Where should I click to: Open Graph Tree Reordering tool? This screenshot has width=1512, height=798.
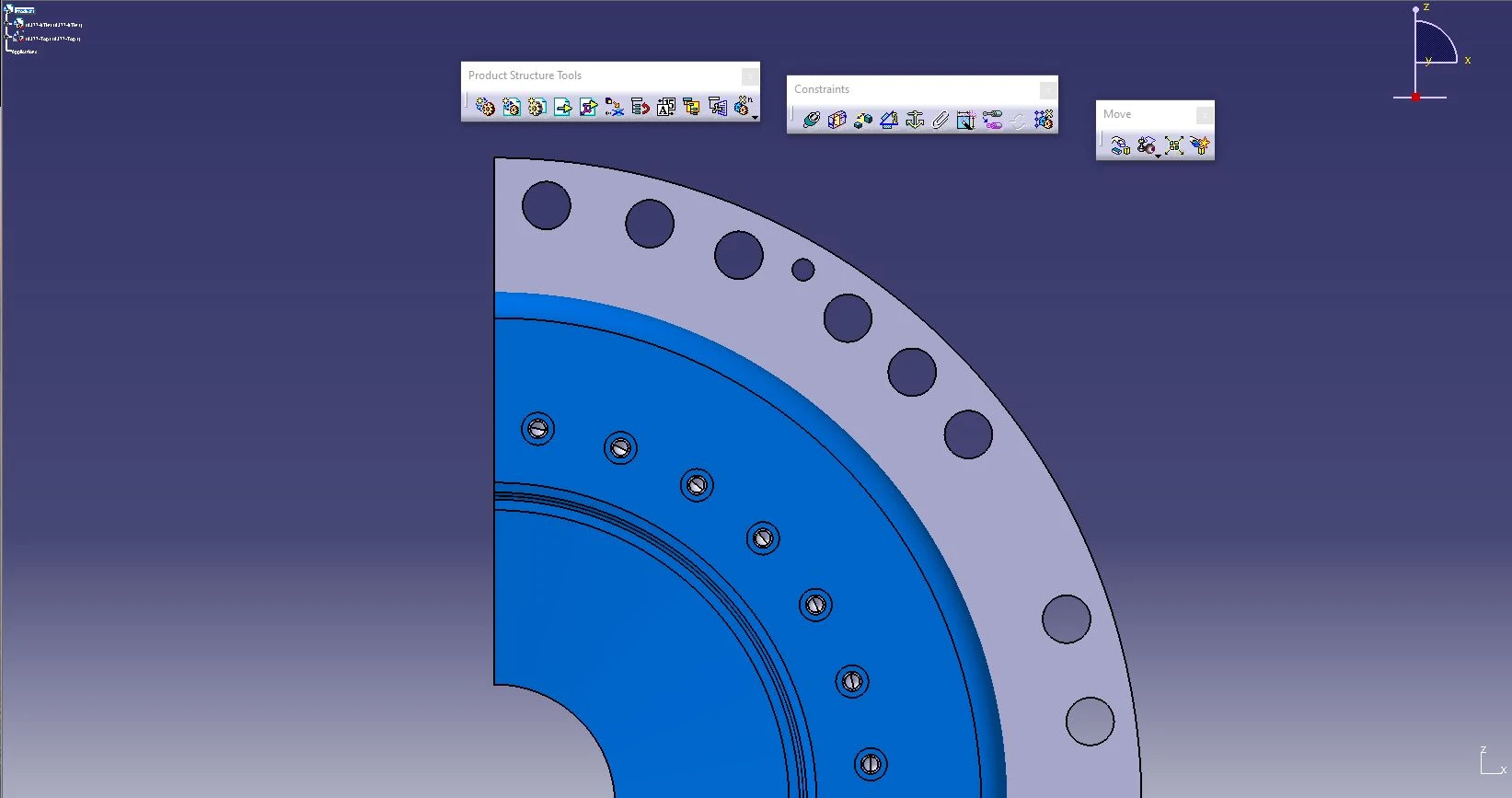click(x=641, y=108)
